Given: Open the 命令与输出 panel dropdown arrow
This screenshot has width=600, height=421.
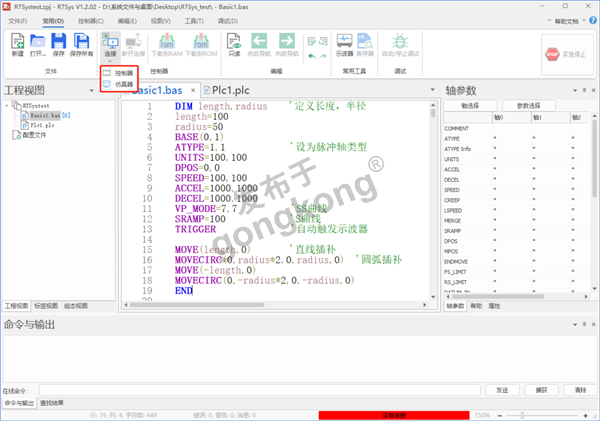Looking at the screenshot, I should tap(575, 325).
